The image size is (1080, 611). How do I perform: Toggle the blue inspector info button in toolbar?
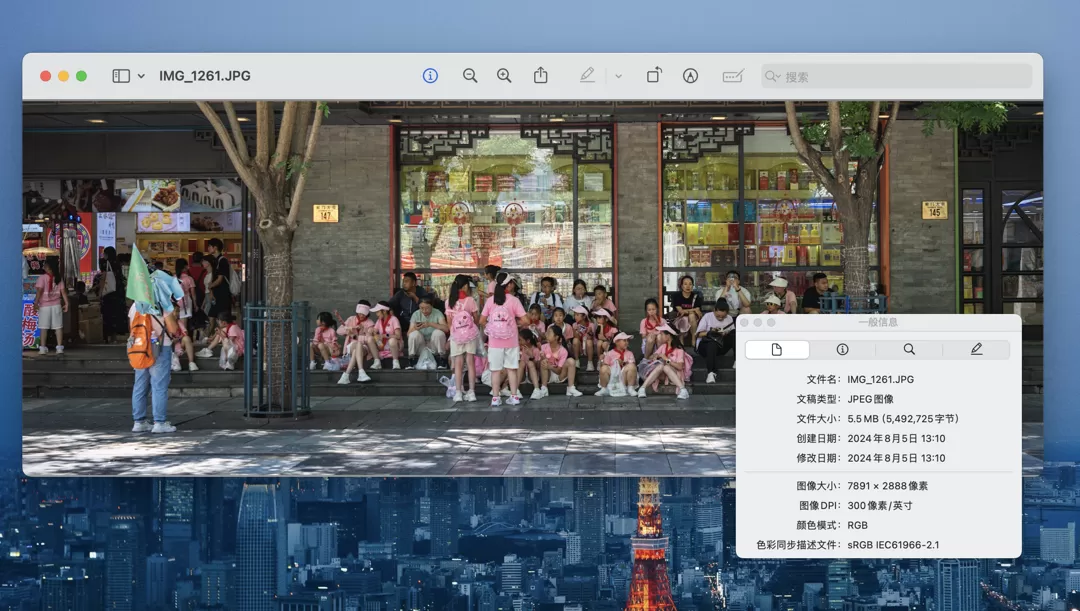pos(430,76)
